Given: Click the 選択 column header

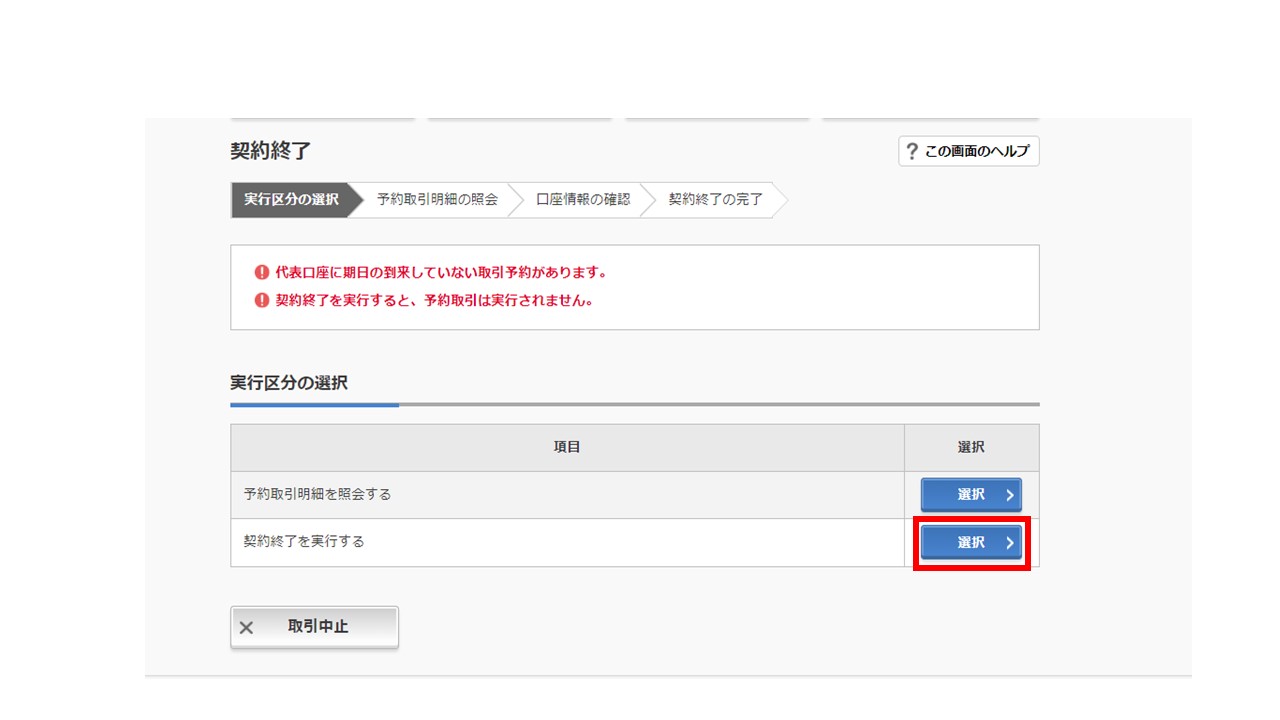Looking at the screenshot, I should coord(971,447).
